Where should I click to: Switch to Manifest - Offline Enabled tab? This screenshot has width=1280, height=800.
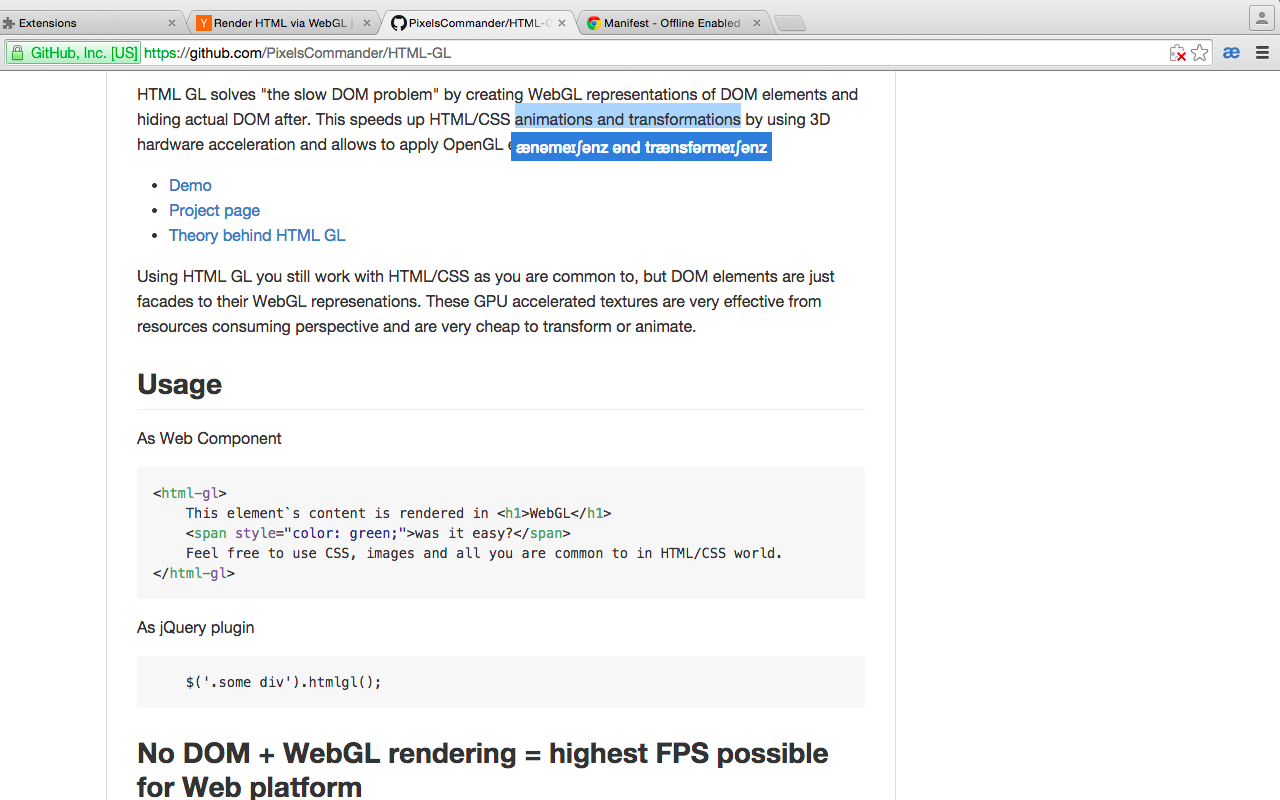tap(671, 23)
